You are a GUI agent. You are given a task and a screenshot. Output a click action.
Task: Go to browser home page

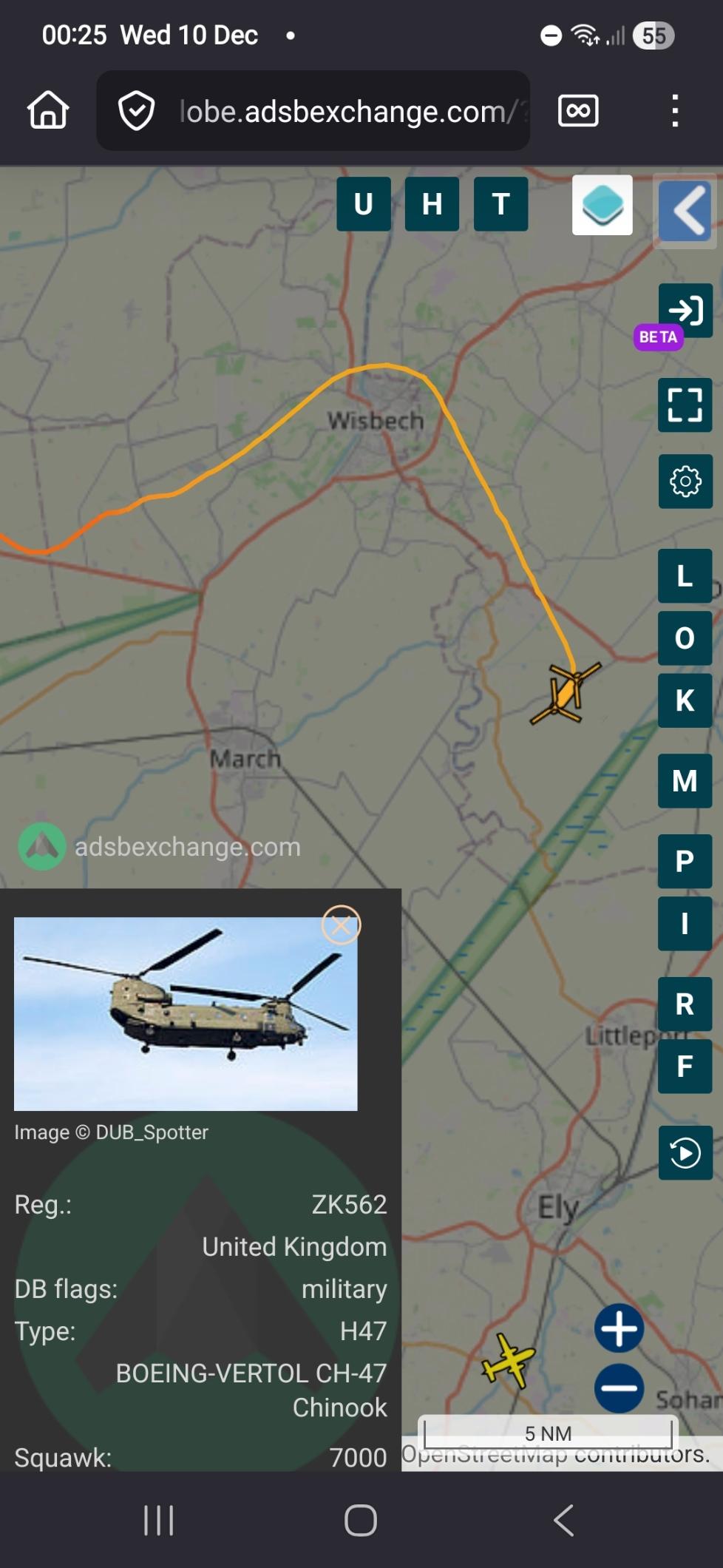(48, 110)
